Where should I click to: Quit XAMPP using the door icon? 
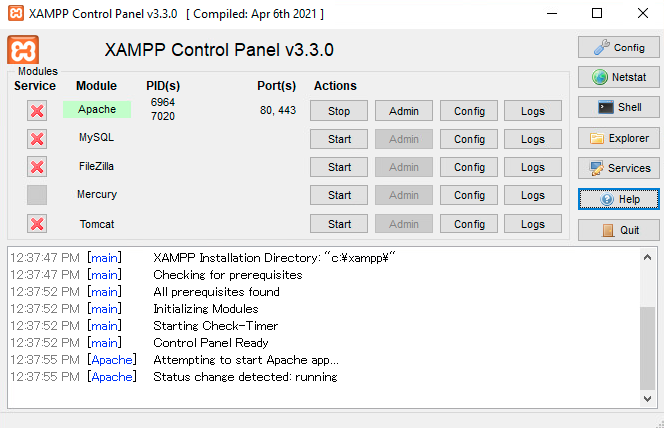click(x=619, y=230)
